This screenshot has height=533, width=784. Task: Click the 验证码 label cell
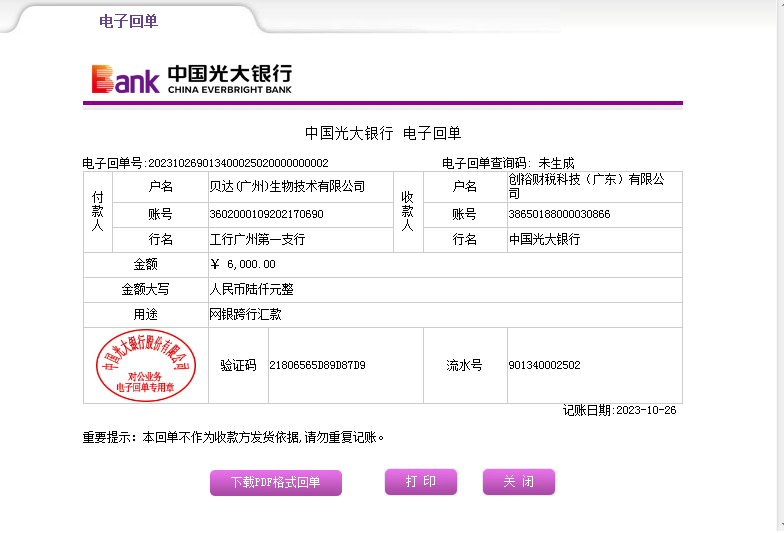pos(238,366)
